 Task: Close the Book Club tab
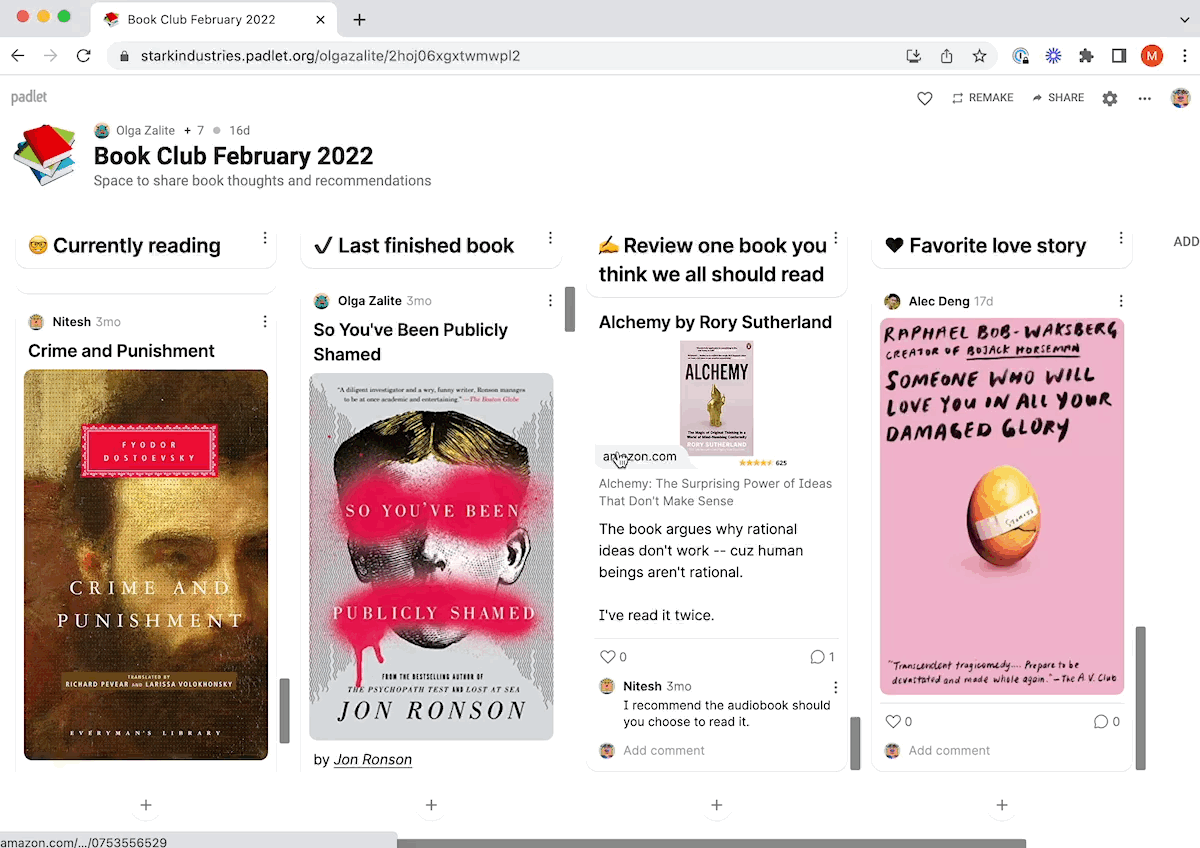click(x=323, y=20)
